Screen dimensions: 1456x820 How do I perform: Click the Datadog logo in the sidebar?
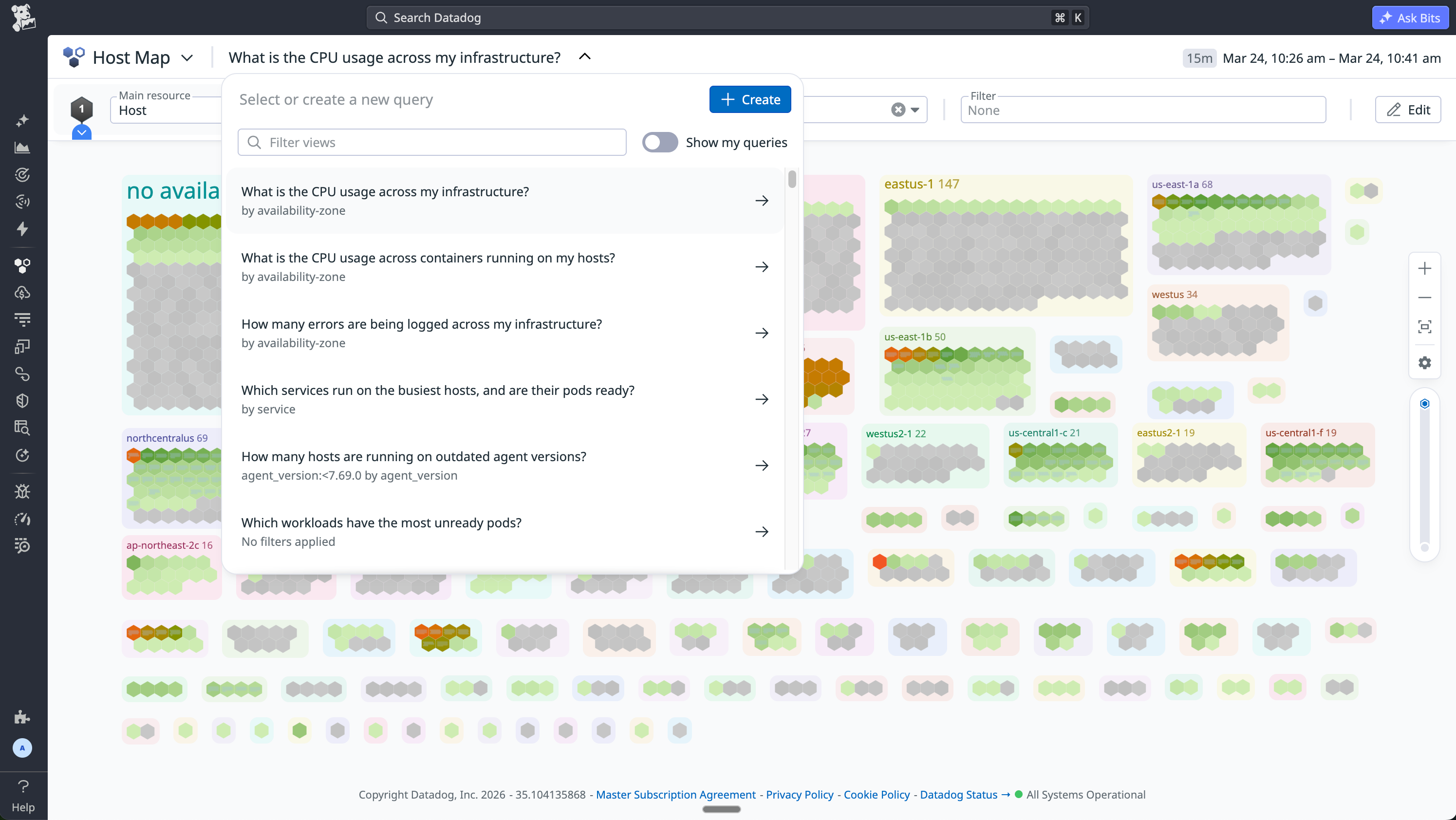click(x=23, y=18)
